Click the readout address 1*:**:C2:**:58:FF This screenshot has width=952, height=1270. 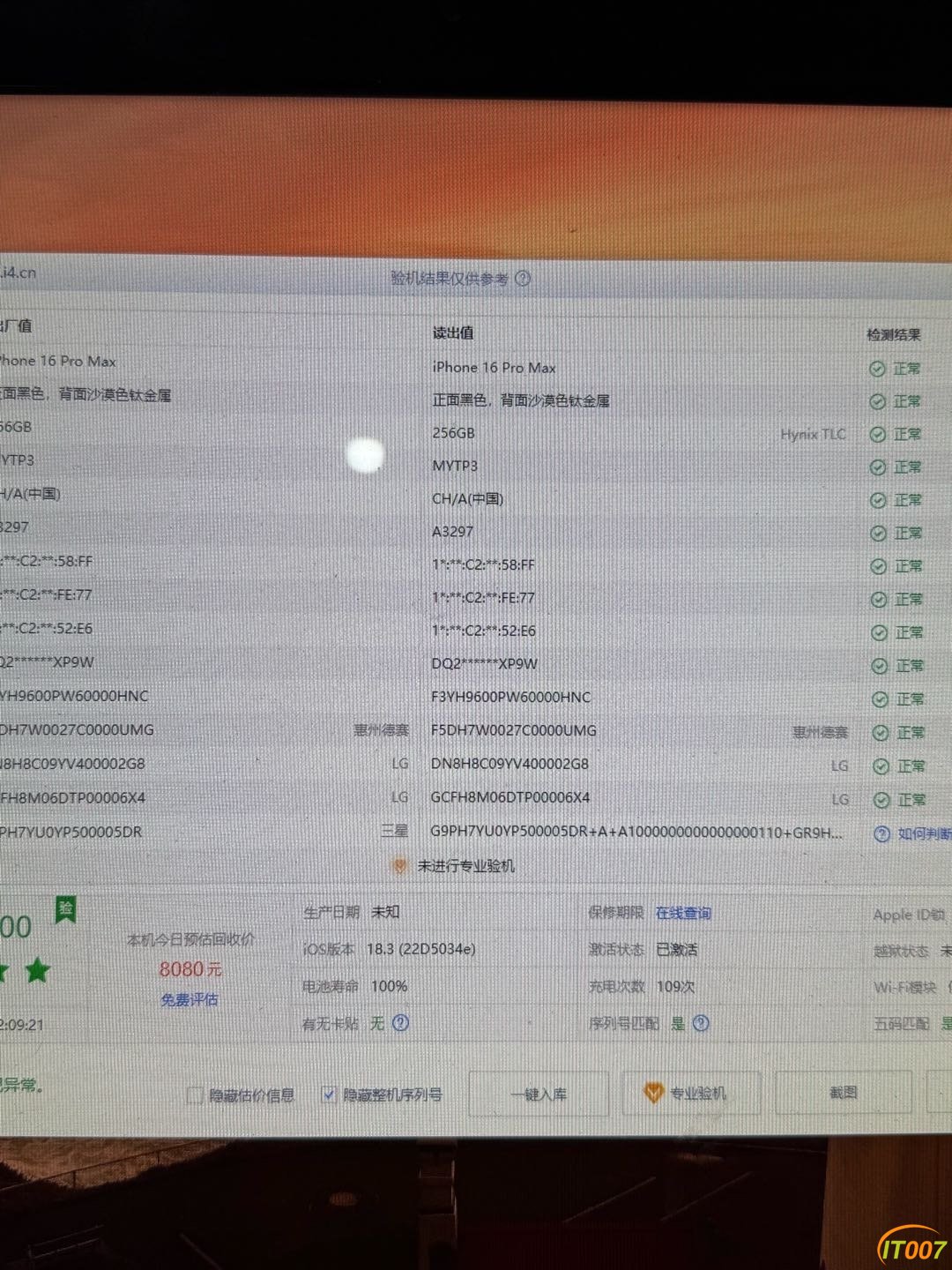point(483,564)
